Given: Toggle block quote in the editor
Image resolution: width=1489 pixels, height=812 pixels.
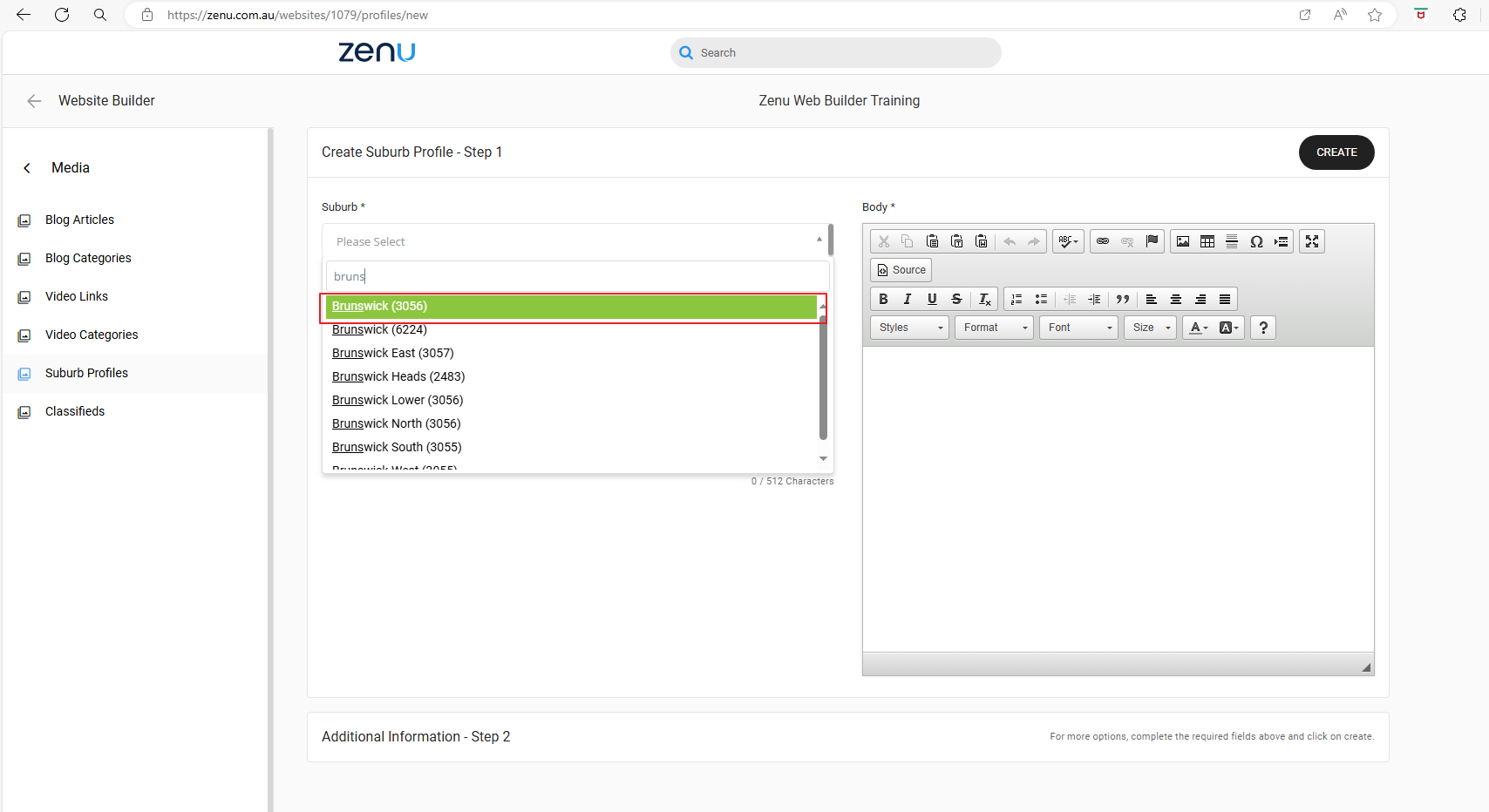Looking at the screenshot, I should click(x=1123, y=299).
